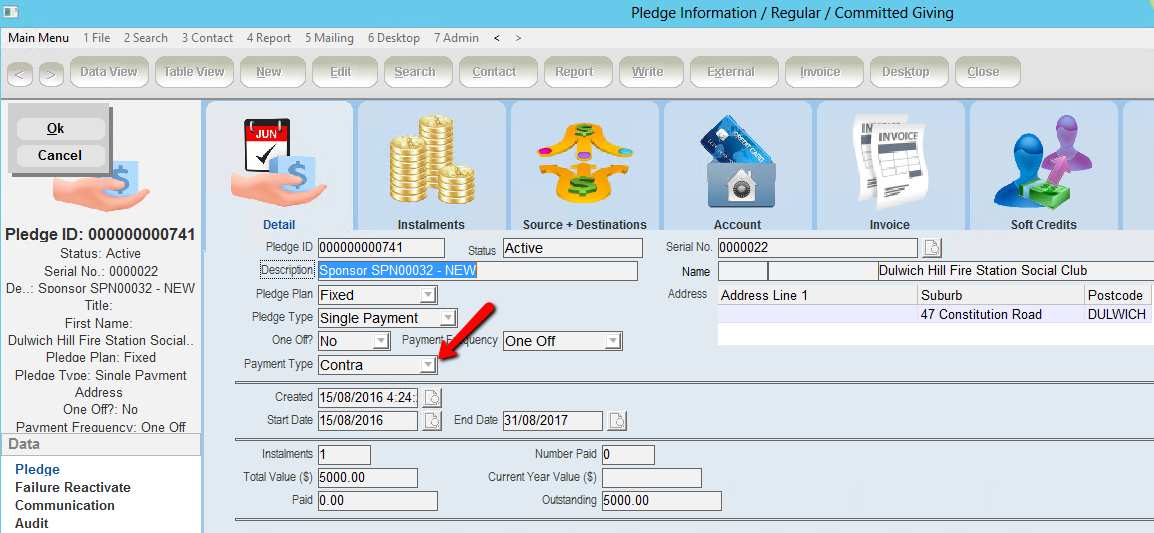Screen dimensions: 1154x533
Task: Open the 4 Report menu
Action: [x=268, y=38]
